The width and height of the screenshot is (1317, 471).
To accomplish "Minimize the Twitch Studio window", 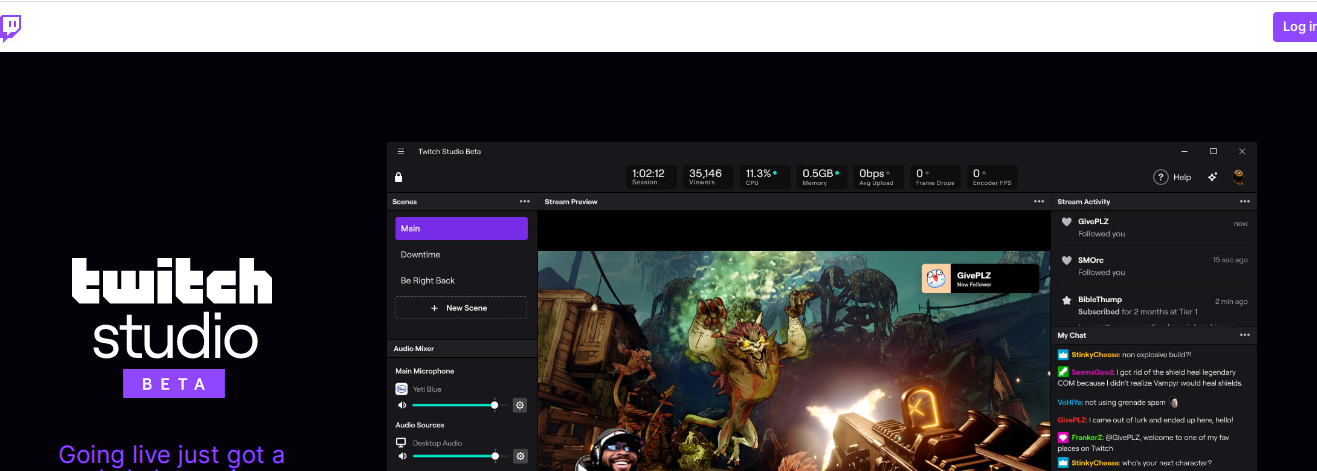I will pos(1185,151).
